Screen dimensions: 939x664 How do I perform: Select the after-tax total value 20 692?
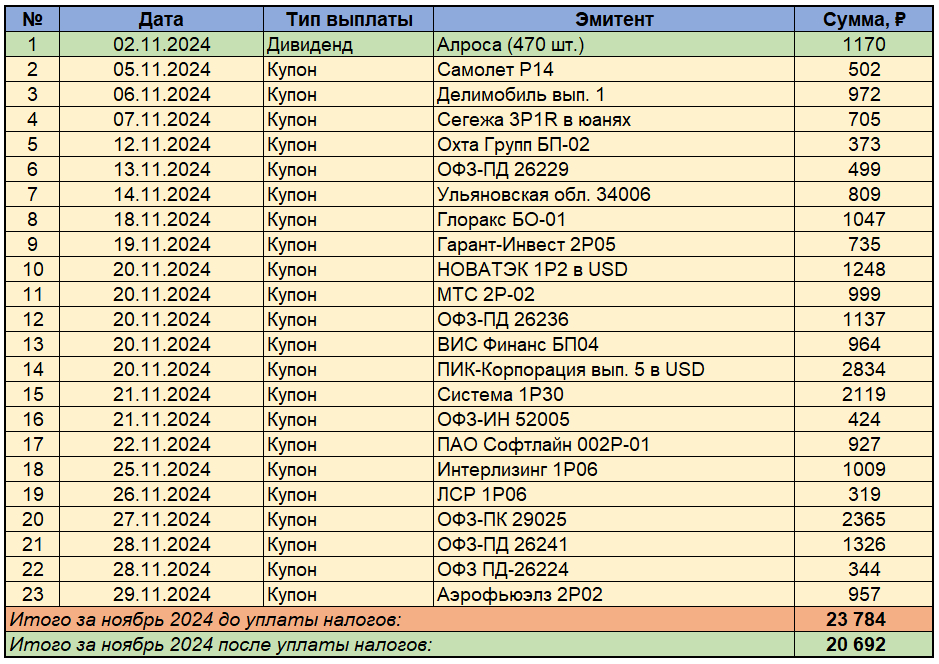click(x=864, y=645)
